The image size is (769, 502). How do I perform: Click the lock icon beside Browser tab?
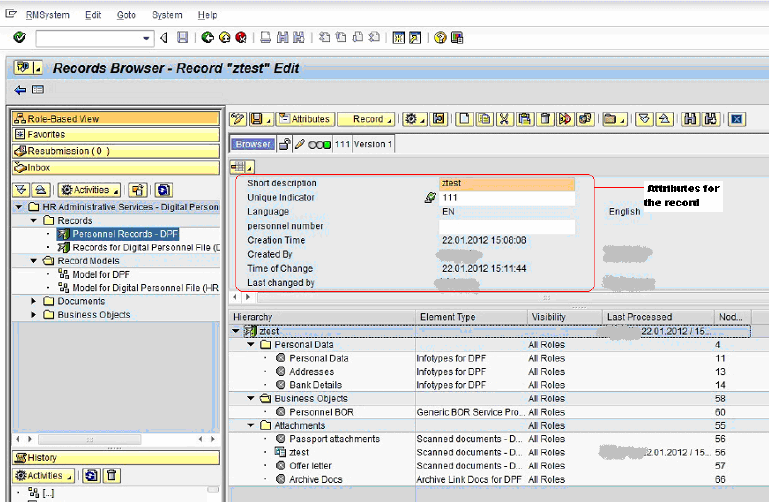(x=285, y=144)
